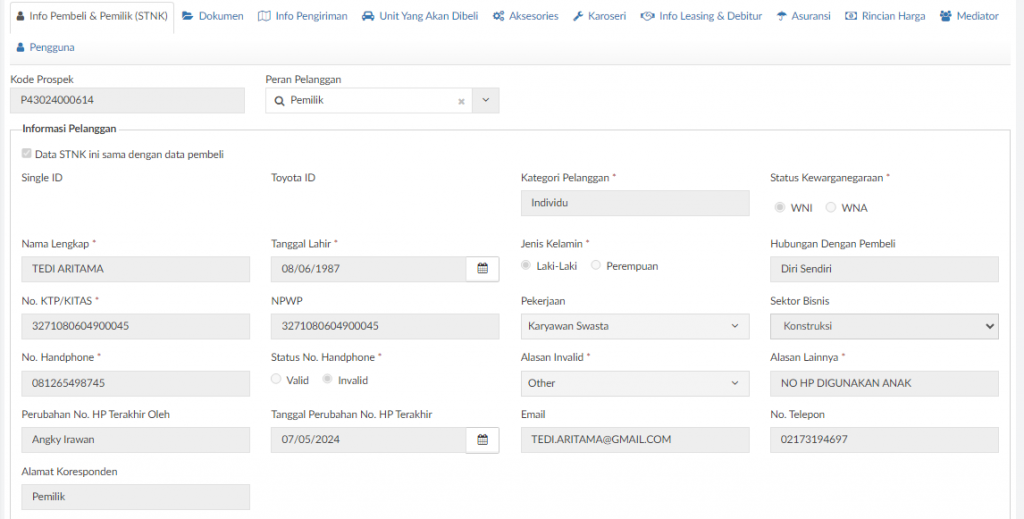1024x519 pixels.
Task: Select the WNA citizenship radio button
Action: [x=831, y=208]
